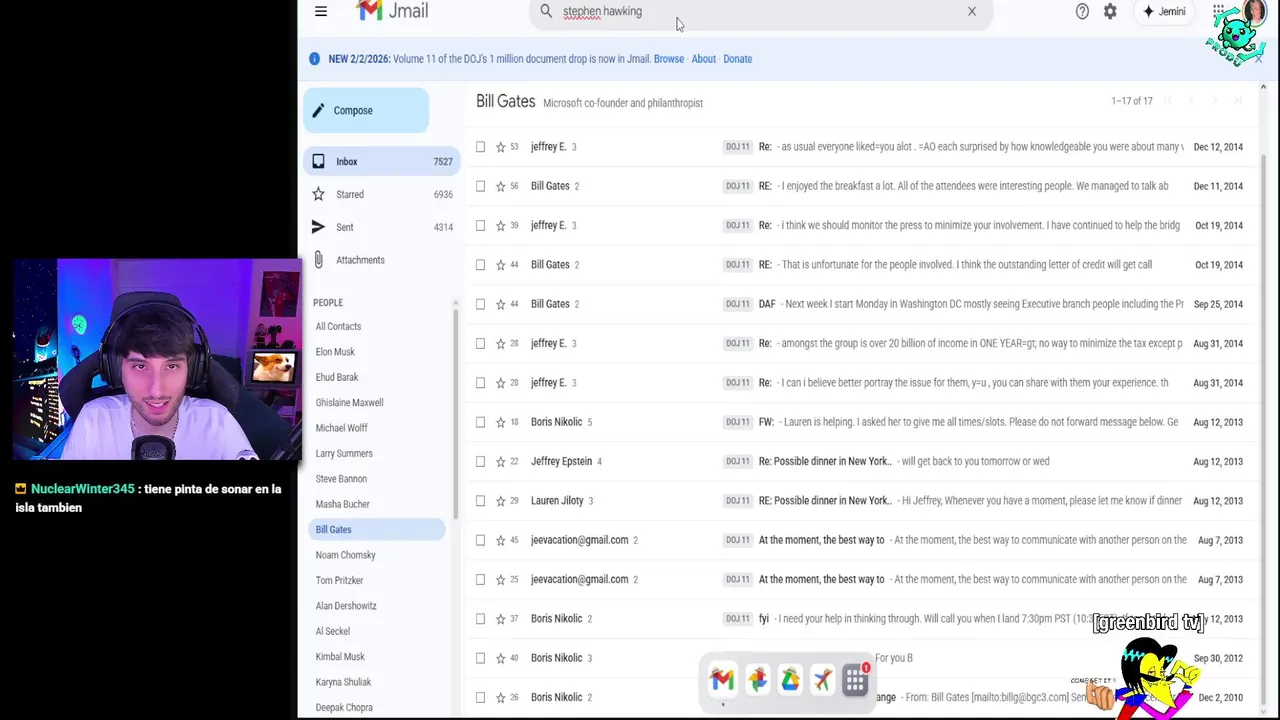Open email about 20 billion of income
1280x720 pixels.
860,343
